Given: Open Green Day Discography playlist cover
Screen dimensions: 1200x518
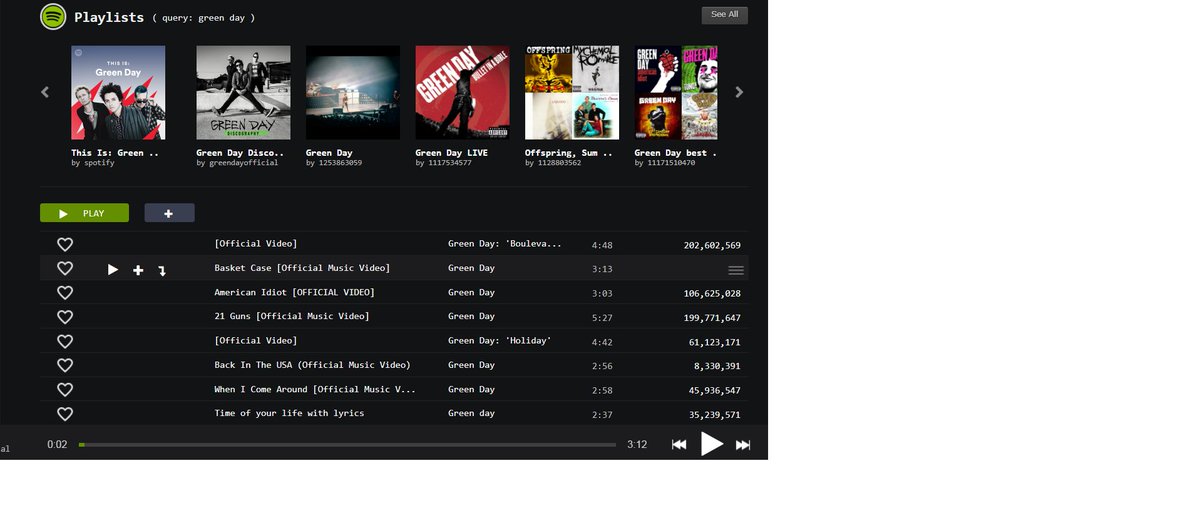Looking at the screenshot, I should 243,92.
